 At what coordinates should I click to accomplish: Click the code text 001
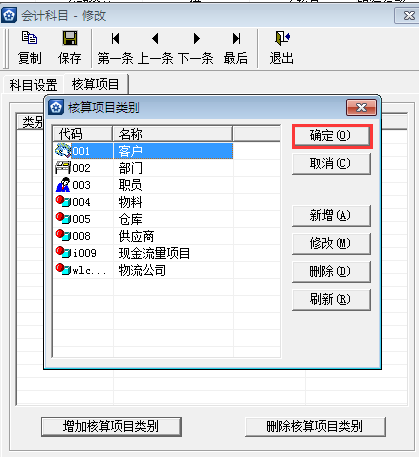pyautogui.click(x=81, y=151)
